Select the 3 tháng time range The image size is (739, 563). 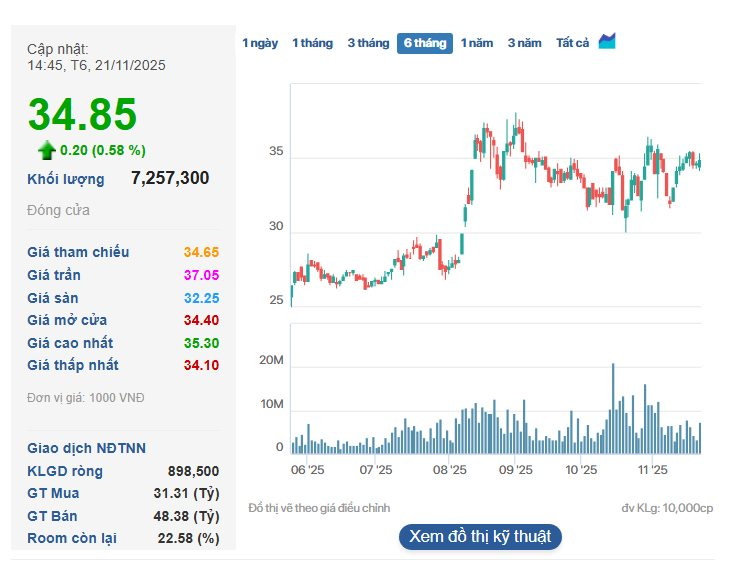point(368,43)
